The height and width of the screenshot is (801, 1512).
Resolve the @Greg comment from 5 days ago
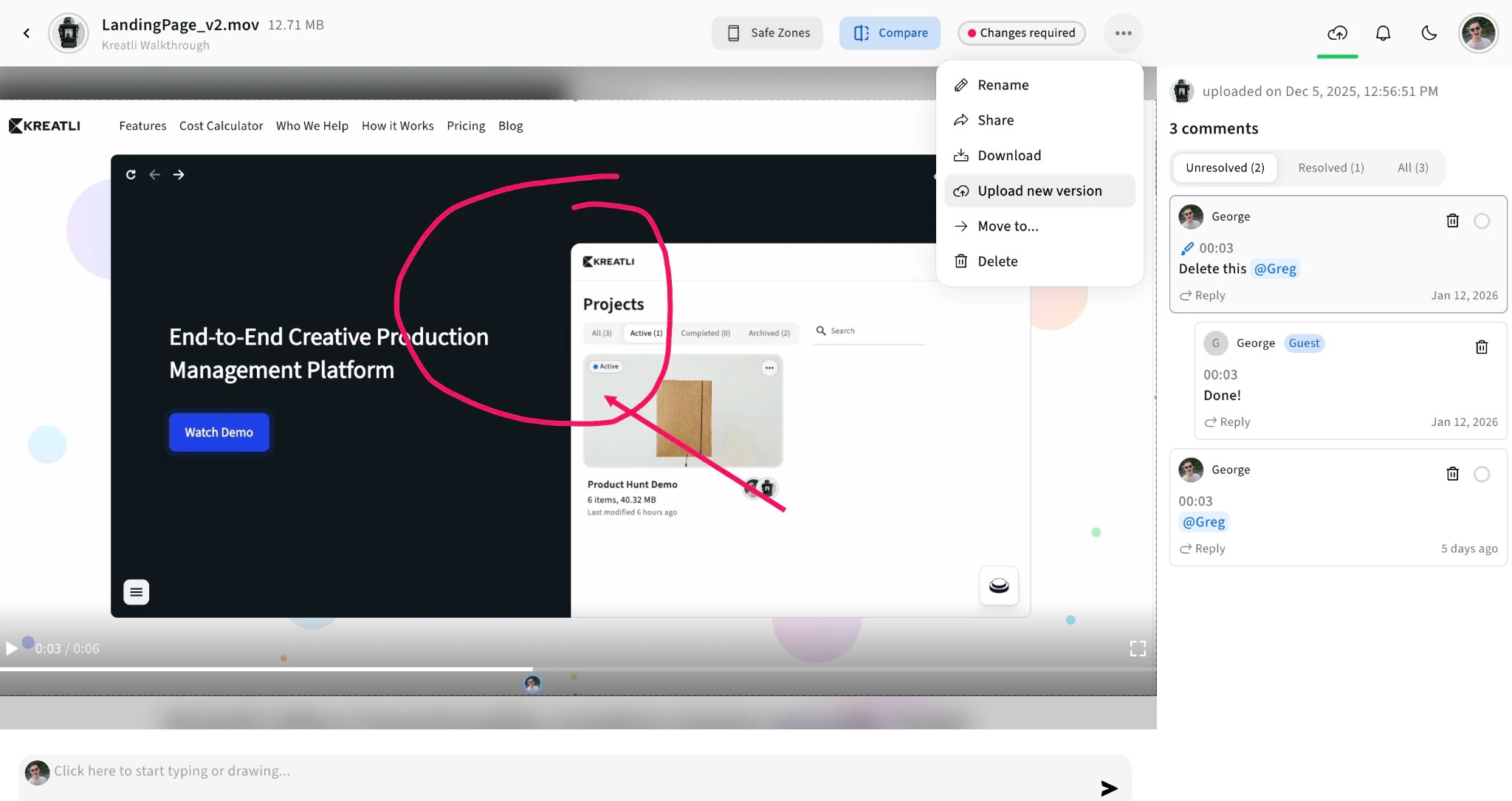(x=1482, y=474)
